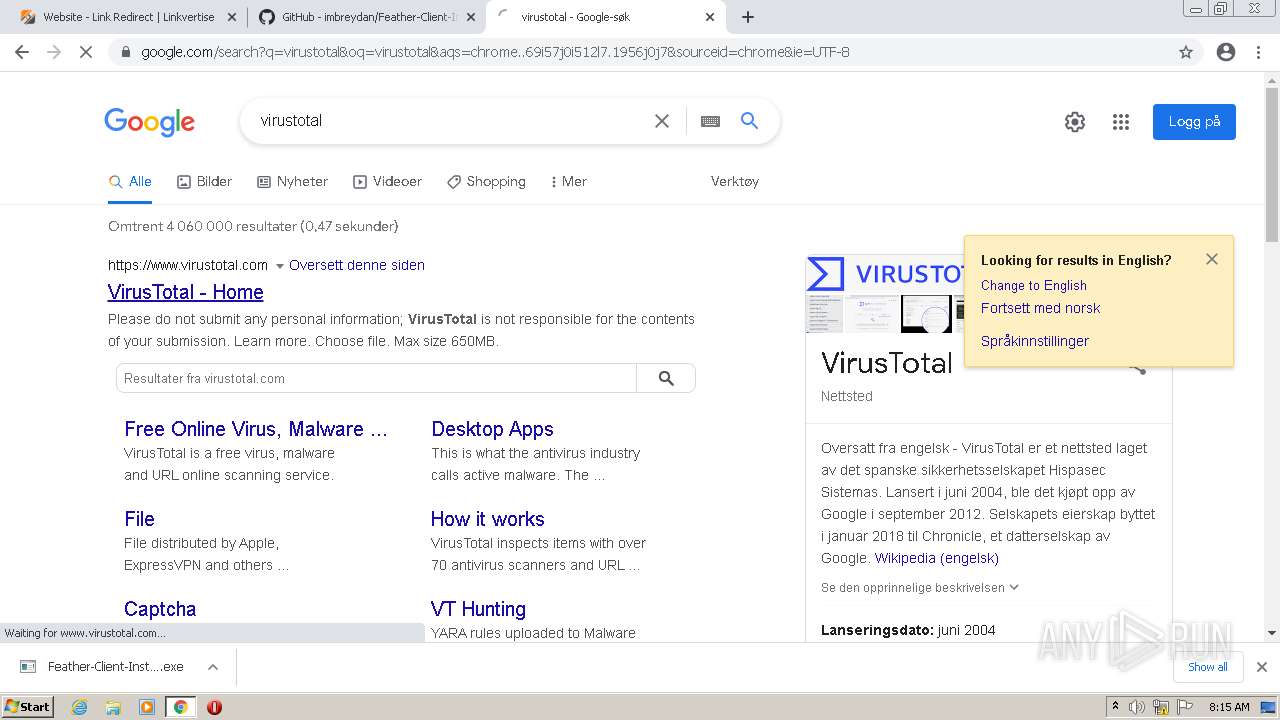The height and width of the screenshot is (720, 1280).
Task: Open the Verktøy tools option
Action: (x=735, y=181)
